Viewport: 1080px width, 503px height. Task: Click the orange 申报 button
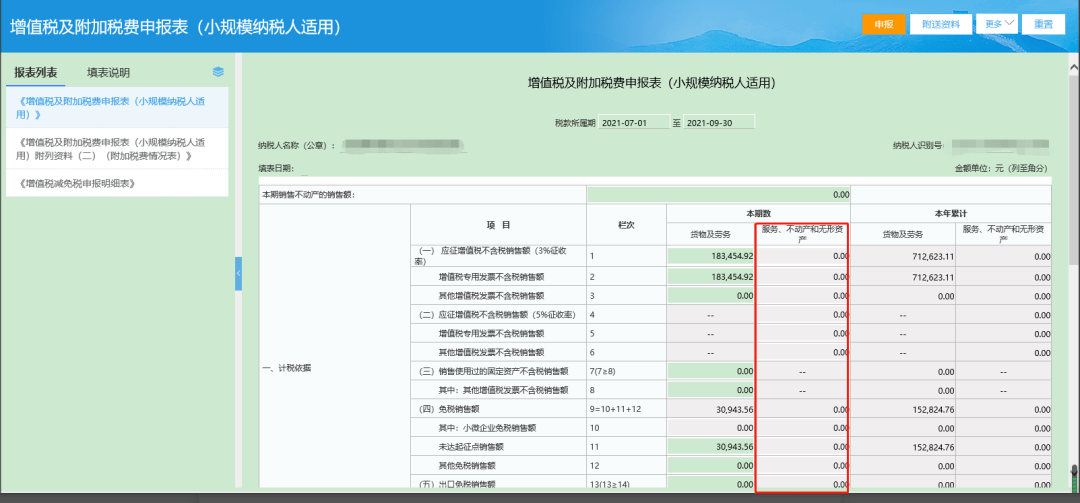(x=883, y=24)
